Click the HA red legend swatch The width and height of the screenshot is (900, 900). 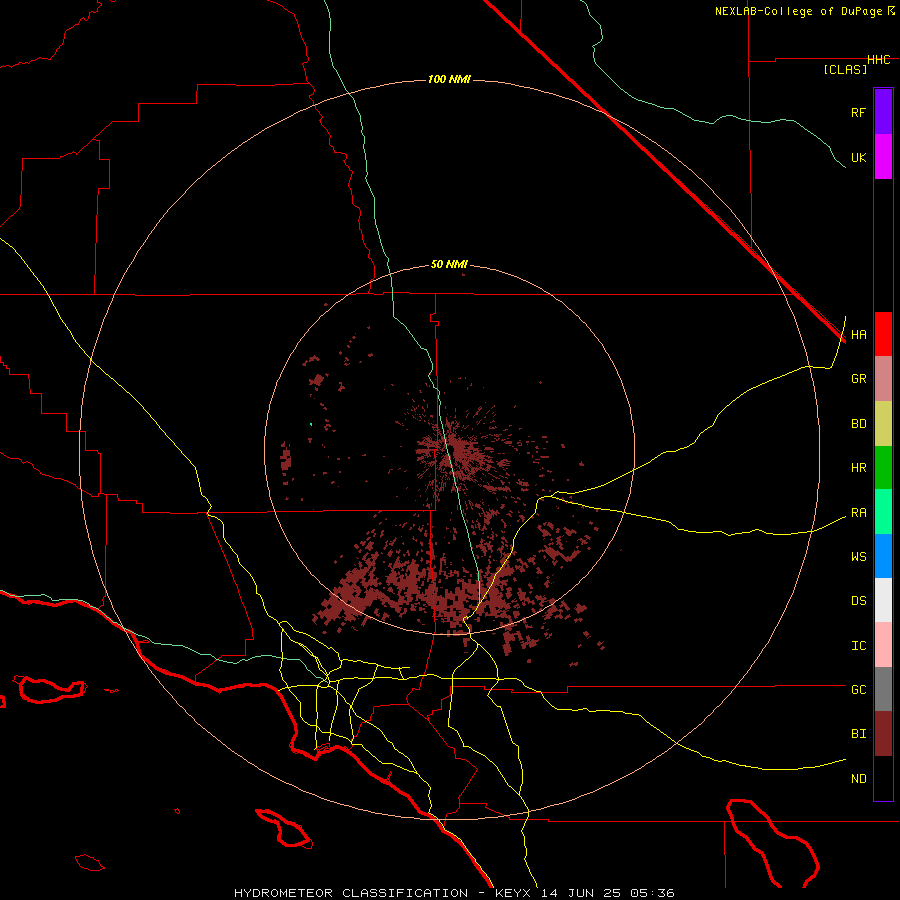coord(883,334)
